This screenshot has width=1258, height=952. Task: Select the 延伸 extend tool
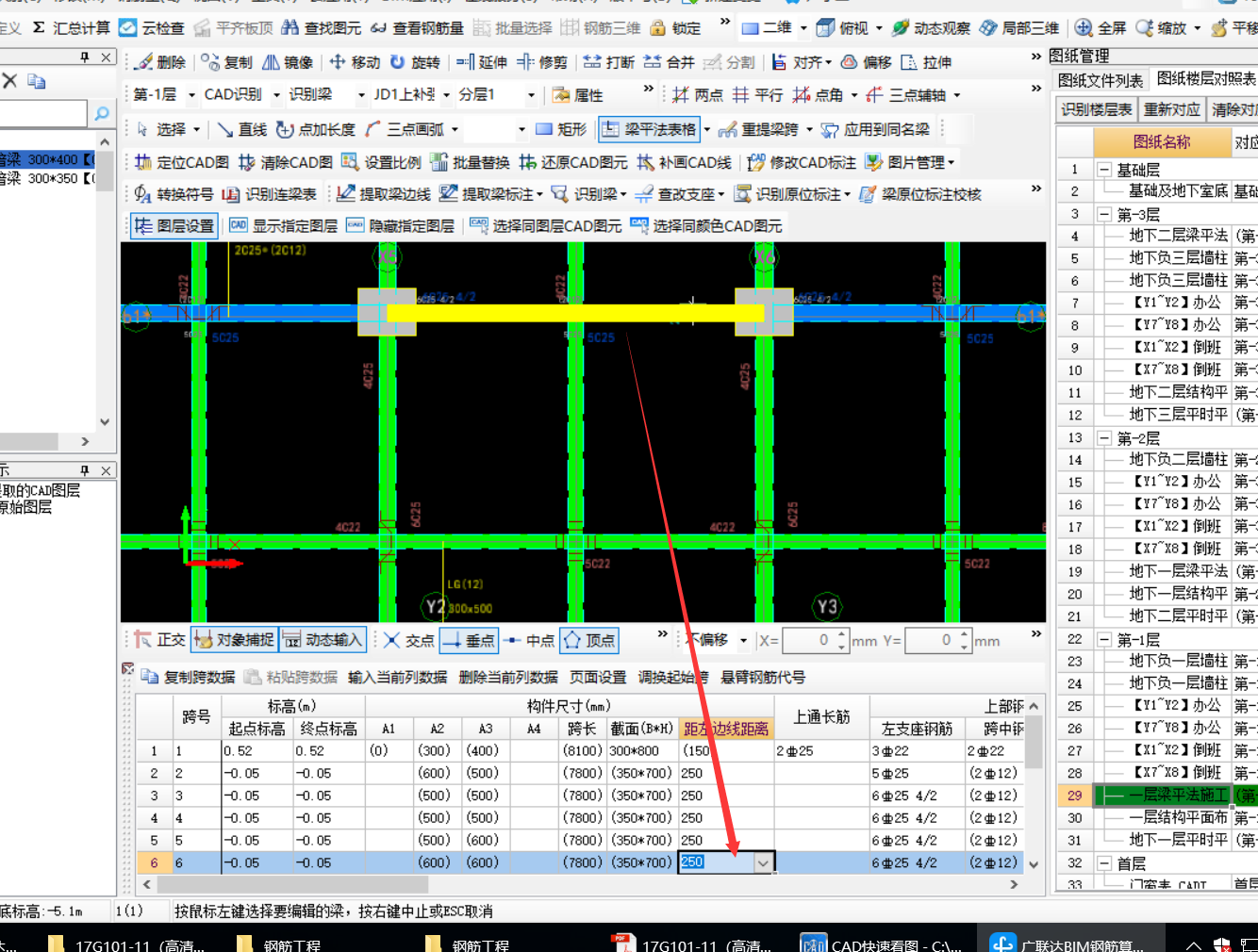[x=482, y=62]
